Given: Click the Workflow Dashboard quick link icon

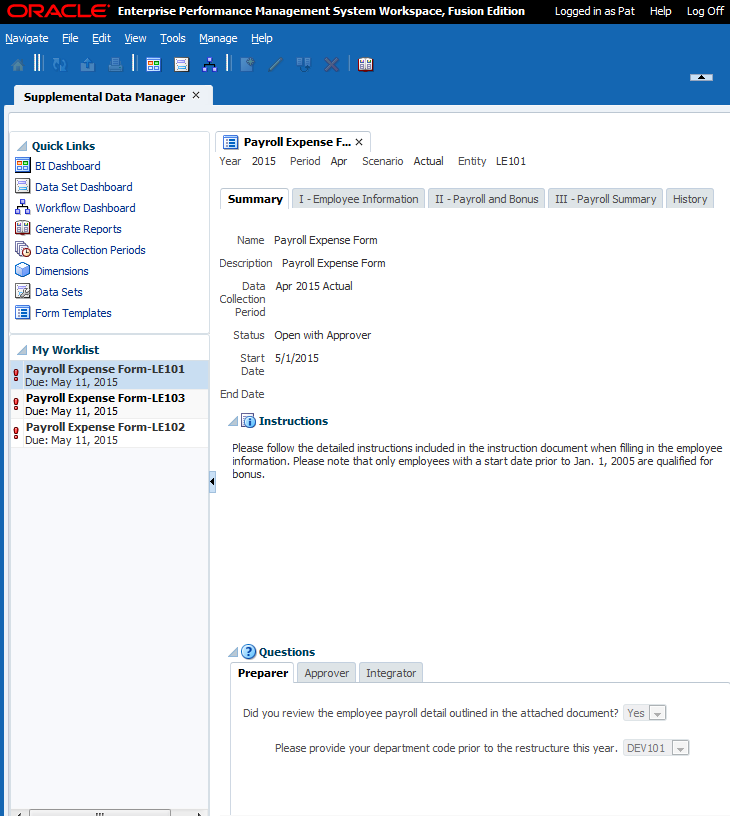Looking at the screenshot, I should click(22, 207).
